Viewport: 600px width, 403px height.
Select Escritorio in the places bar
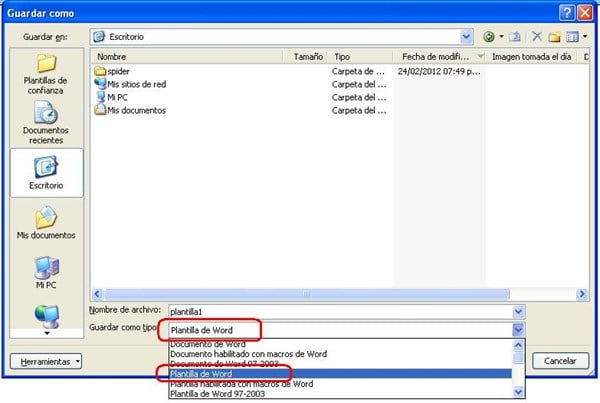[x=46, y=173]
